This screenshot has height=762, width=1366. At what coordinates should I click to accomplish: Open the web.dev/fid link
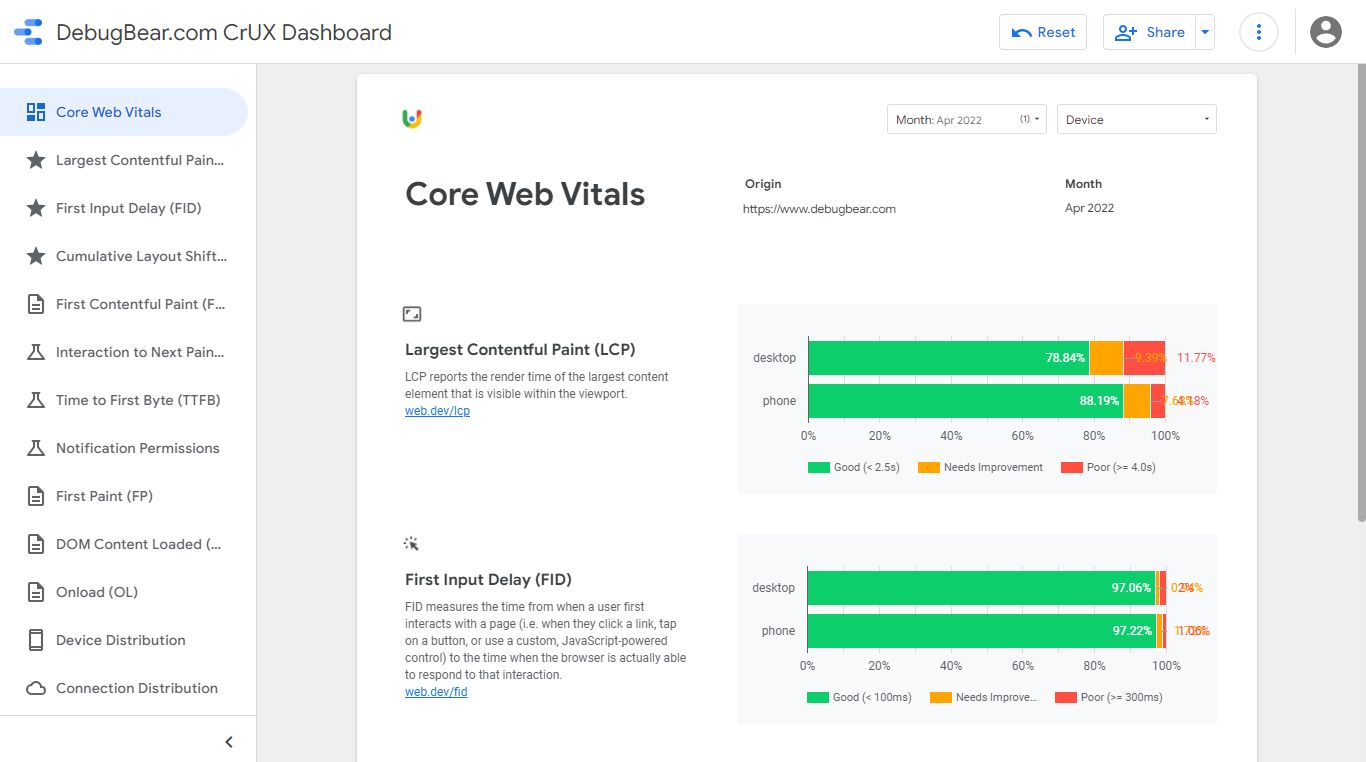click(x=436, y=692)
